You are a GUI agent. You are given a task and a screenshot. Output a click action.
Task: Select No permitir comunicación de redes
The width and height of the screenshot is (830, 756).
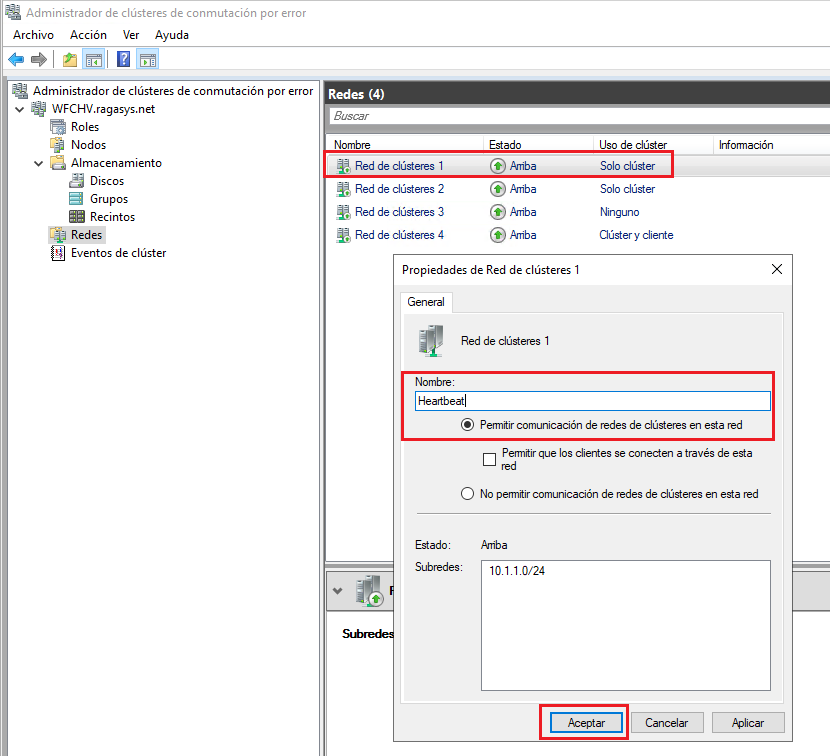467,491
